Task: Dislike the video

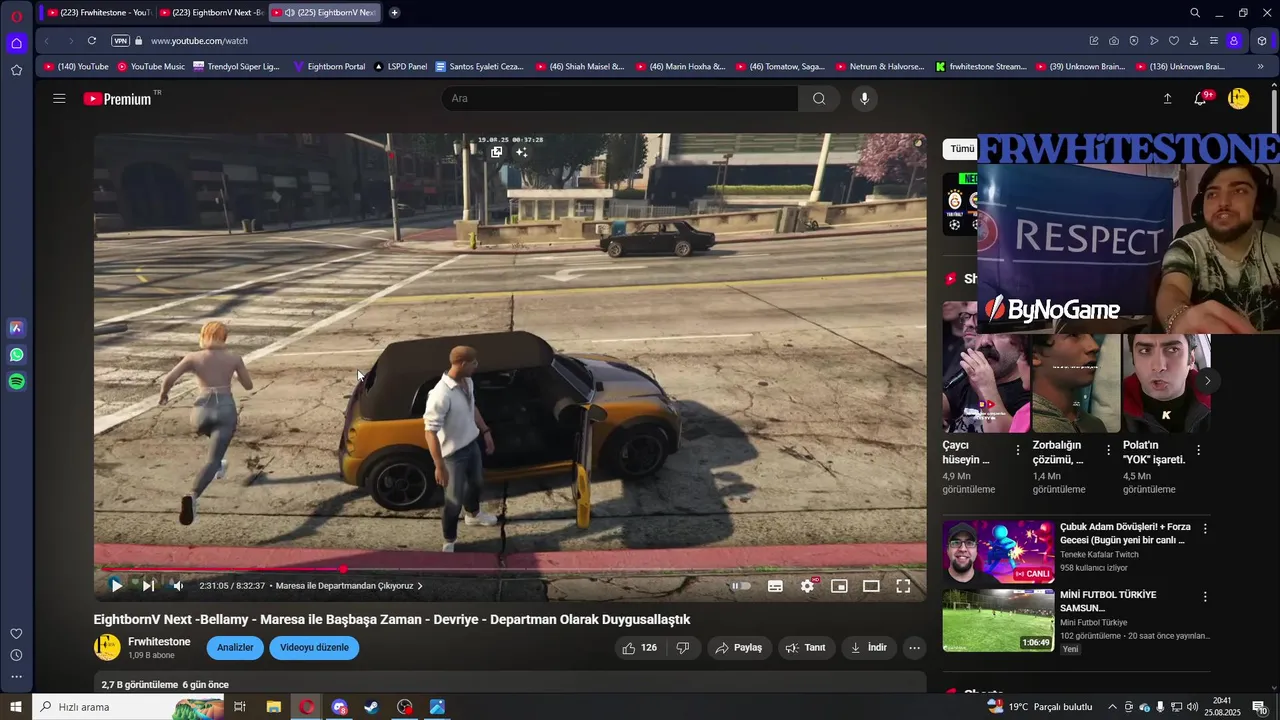Action: 683,648
